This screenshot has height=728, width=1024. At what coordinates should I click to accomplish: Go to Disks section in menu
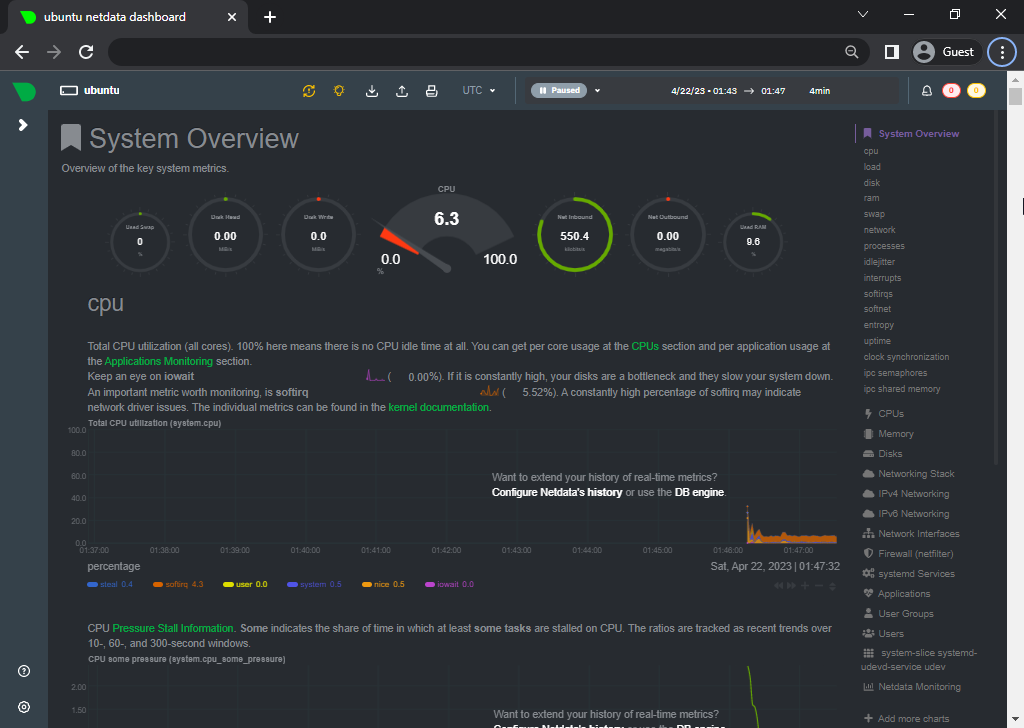click(x=883, y=454)
